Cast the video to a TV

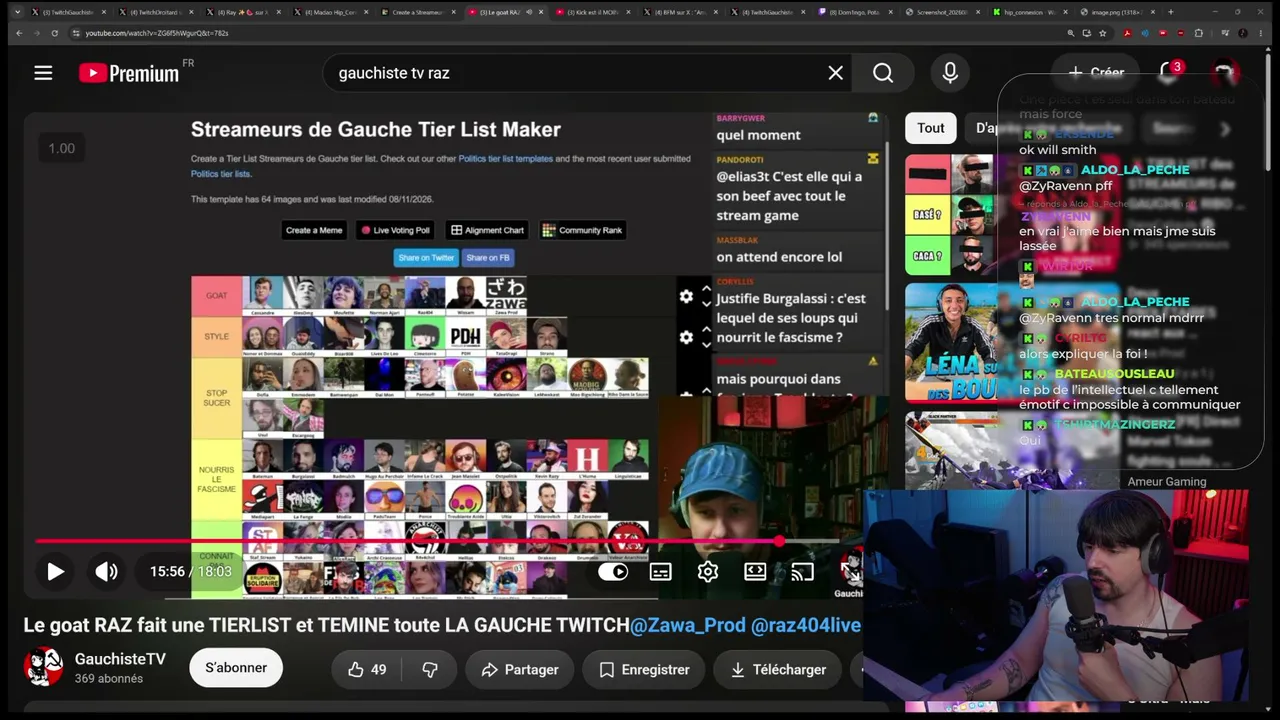click(802, 572)
